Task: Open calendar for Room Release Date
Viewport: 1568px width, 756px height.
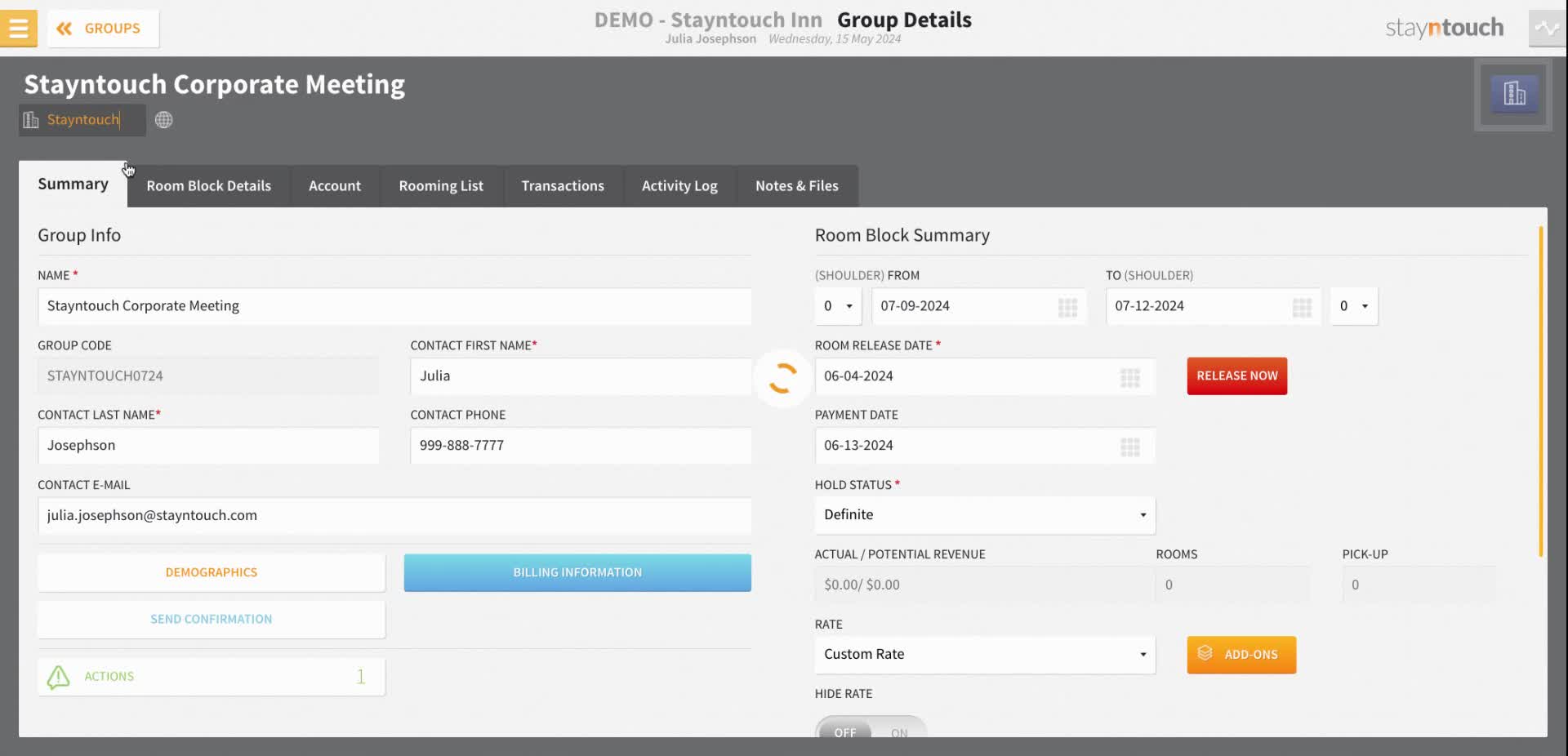Action: point(1130,378)
